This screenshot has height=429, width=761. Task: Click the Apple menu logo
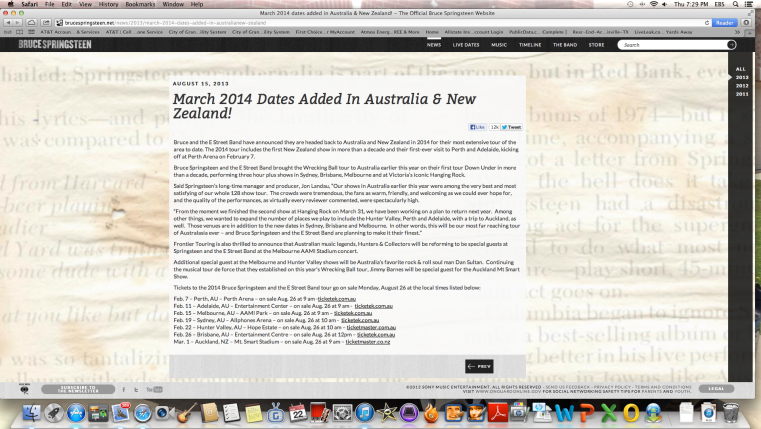(10, 4)
